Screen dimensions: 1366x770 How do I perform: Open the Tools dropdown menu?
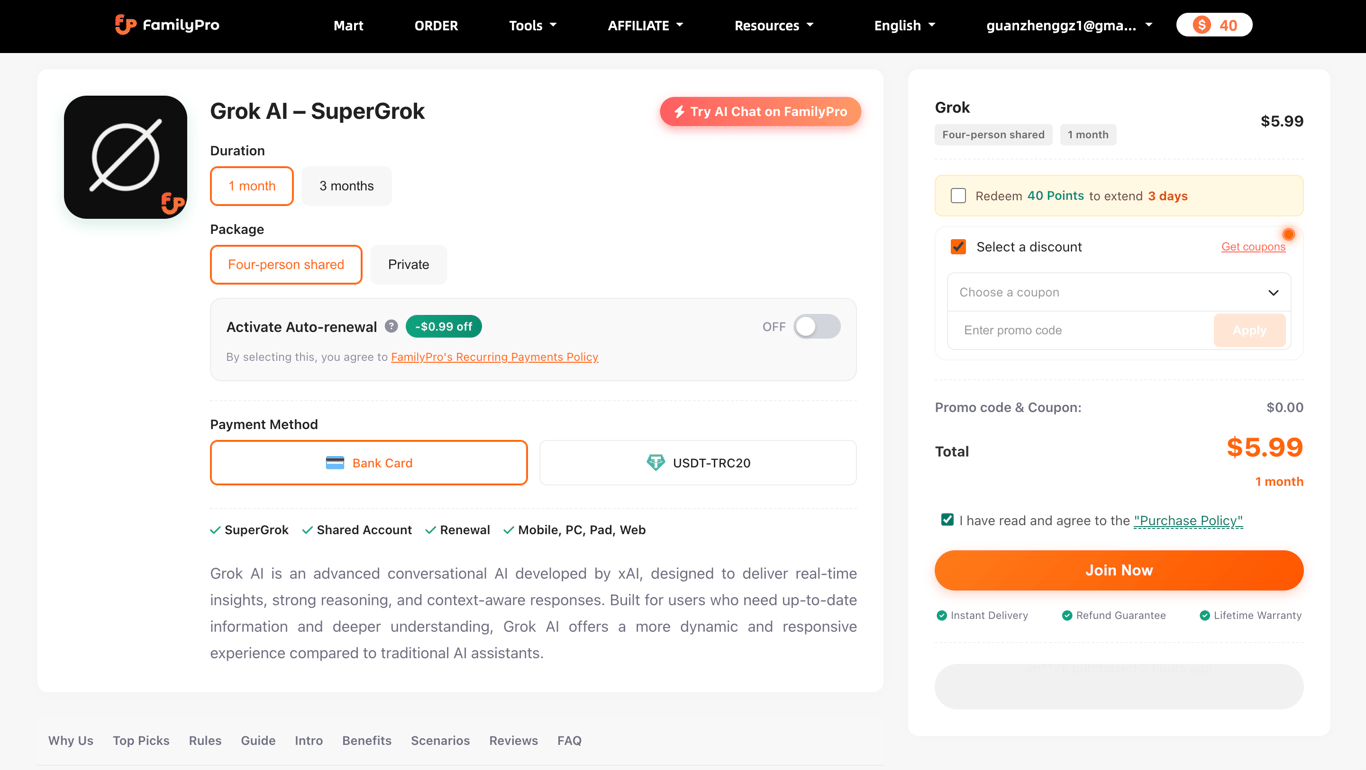[532, 26]
